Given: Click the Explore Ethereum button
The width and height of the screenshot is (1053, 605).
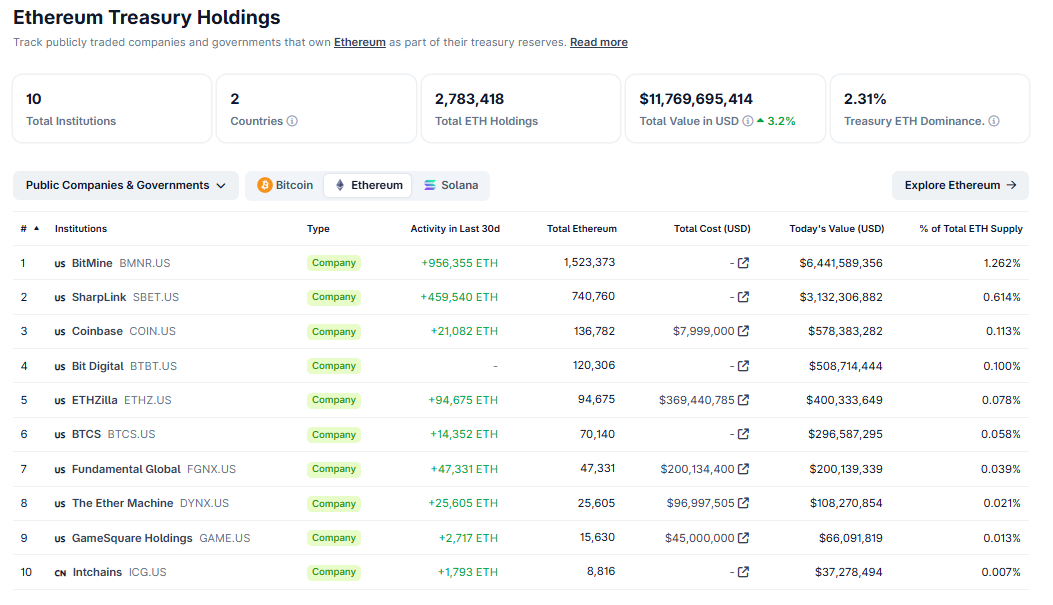Looking at the screenshot, I should tap(960, 185).
